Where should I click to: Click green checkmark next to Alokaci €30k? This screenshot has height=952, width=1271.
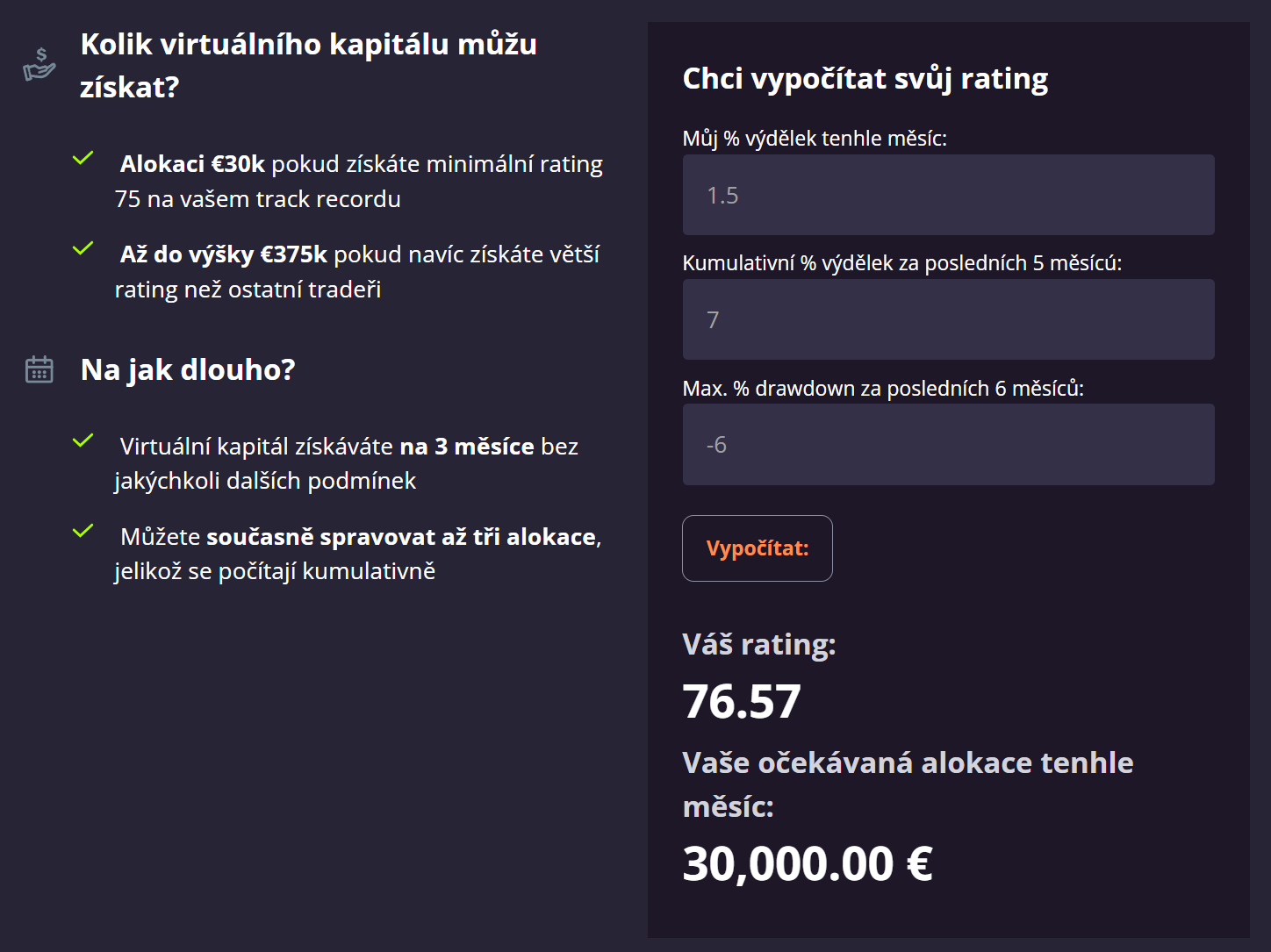pos(83,159)
